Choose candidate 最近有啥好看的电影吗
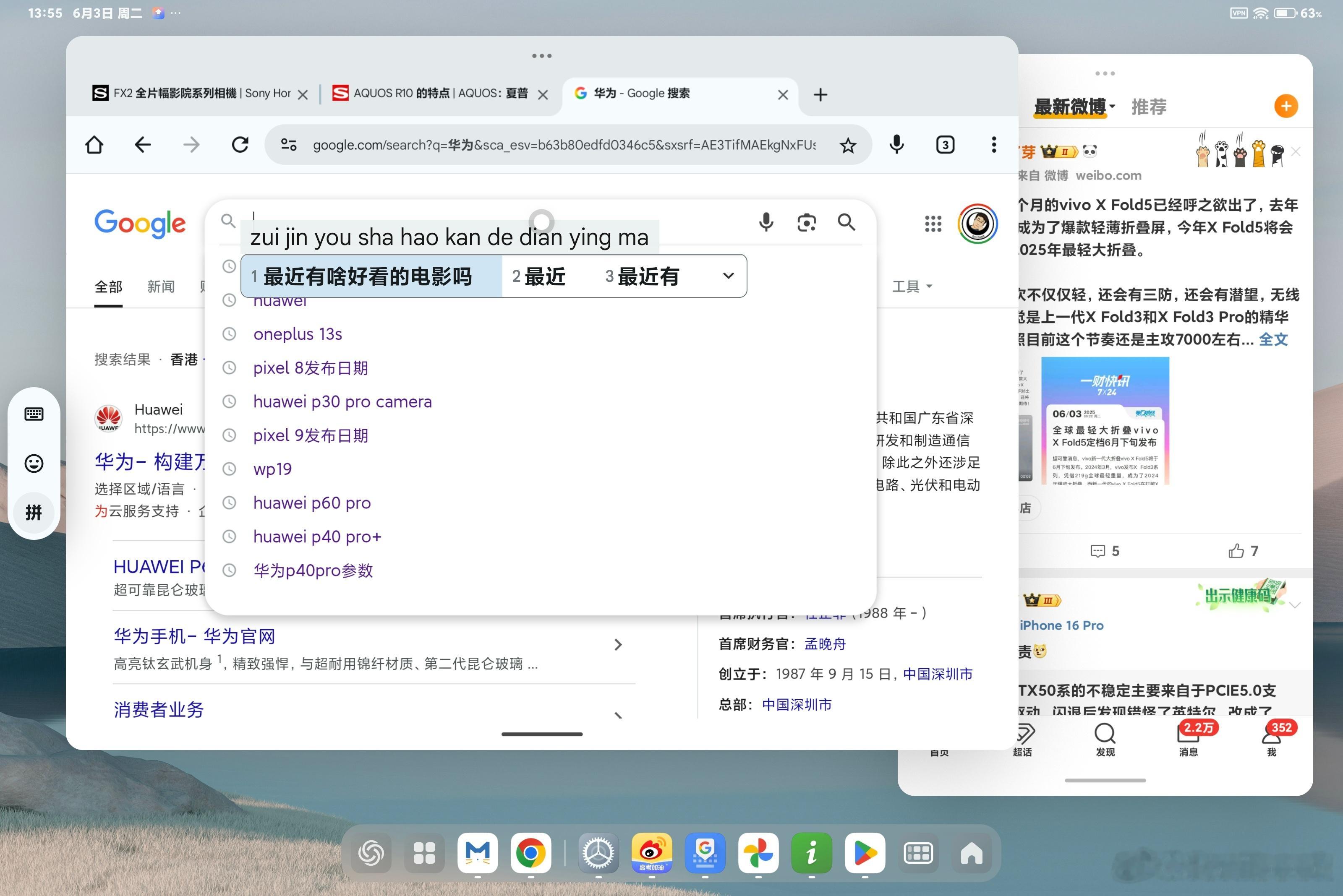Viewport: 1343px width, 896px height. 371,276
